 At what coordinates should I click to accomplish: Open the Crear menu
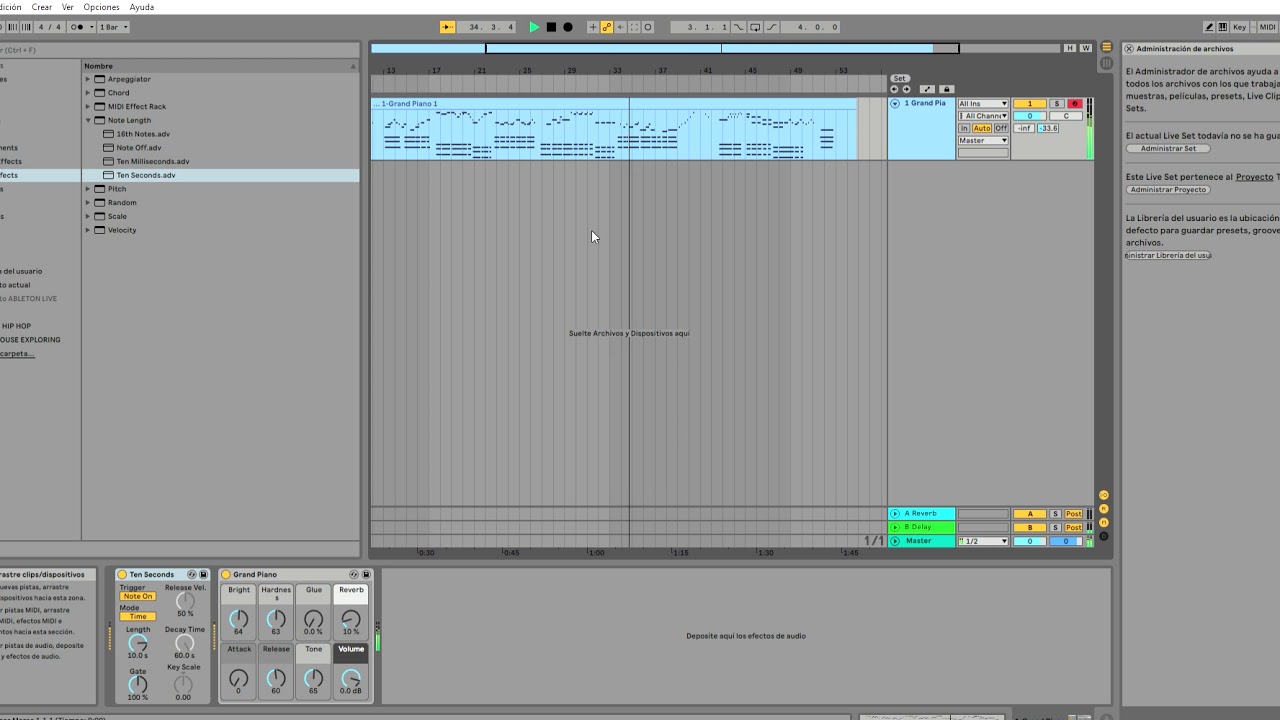coord(42,7)
